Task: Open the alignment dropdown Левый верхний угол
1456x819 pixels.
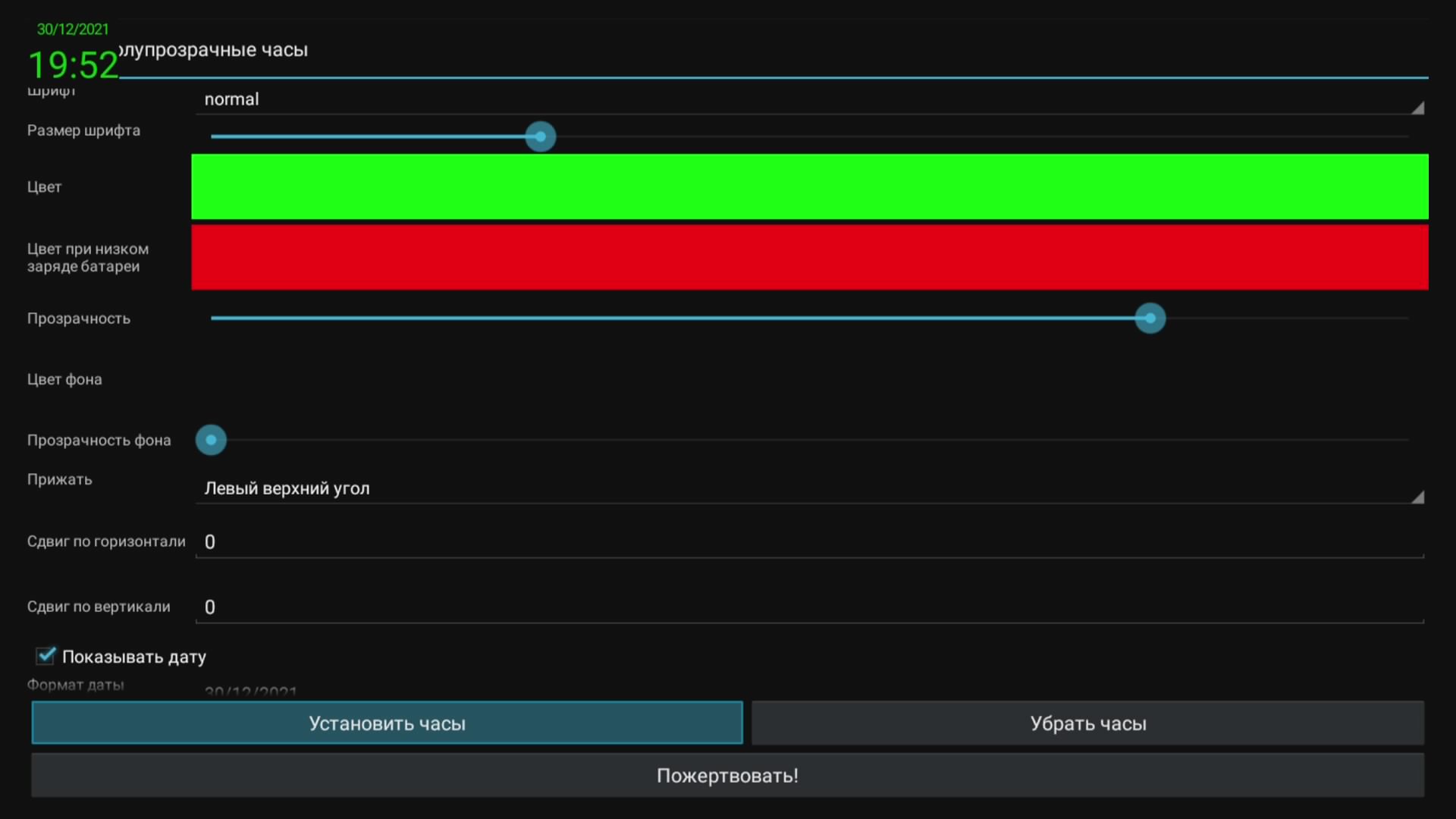Action: [810, 488]
